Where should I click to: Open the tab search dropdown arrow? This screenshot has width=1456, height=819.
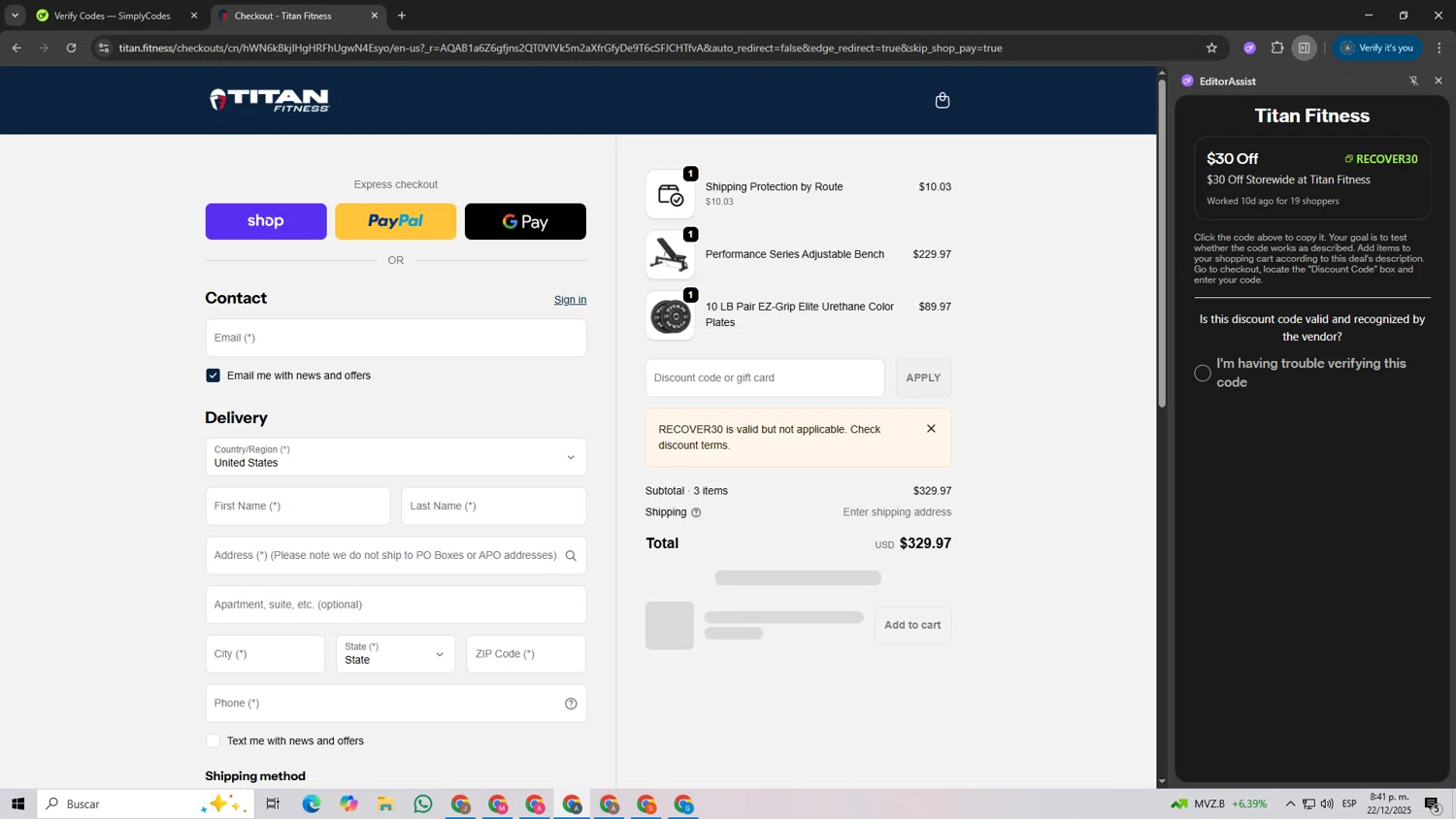click(15, 16)
